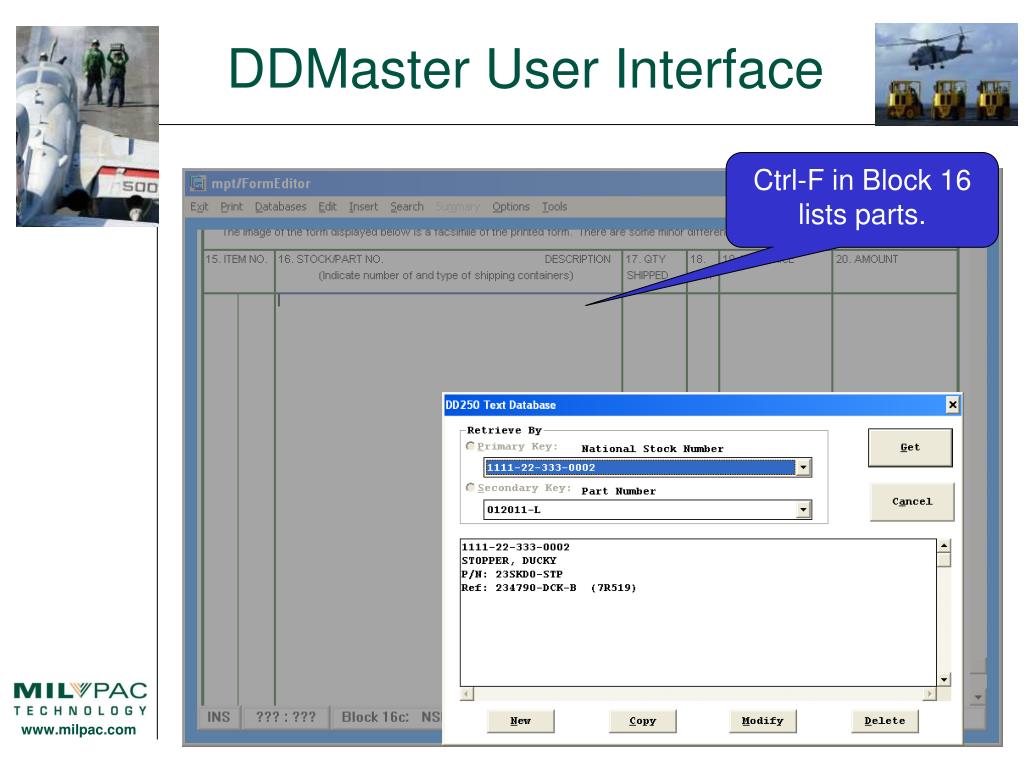Screen dimensions: 1024x768
Task: Click the horizontal scrollbar left arrow
Action: click(x=466, y=694)
